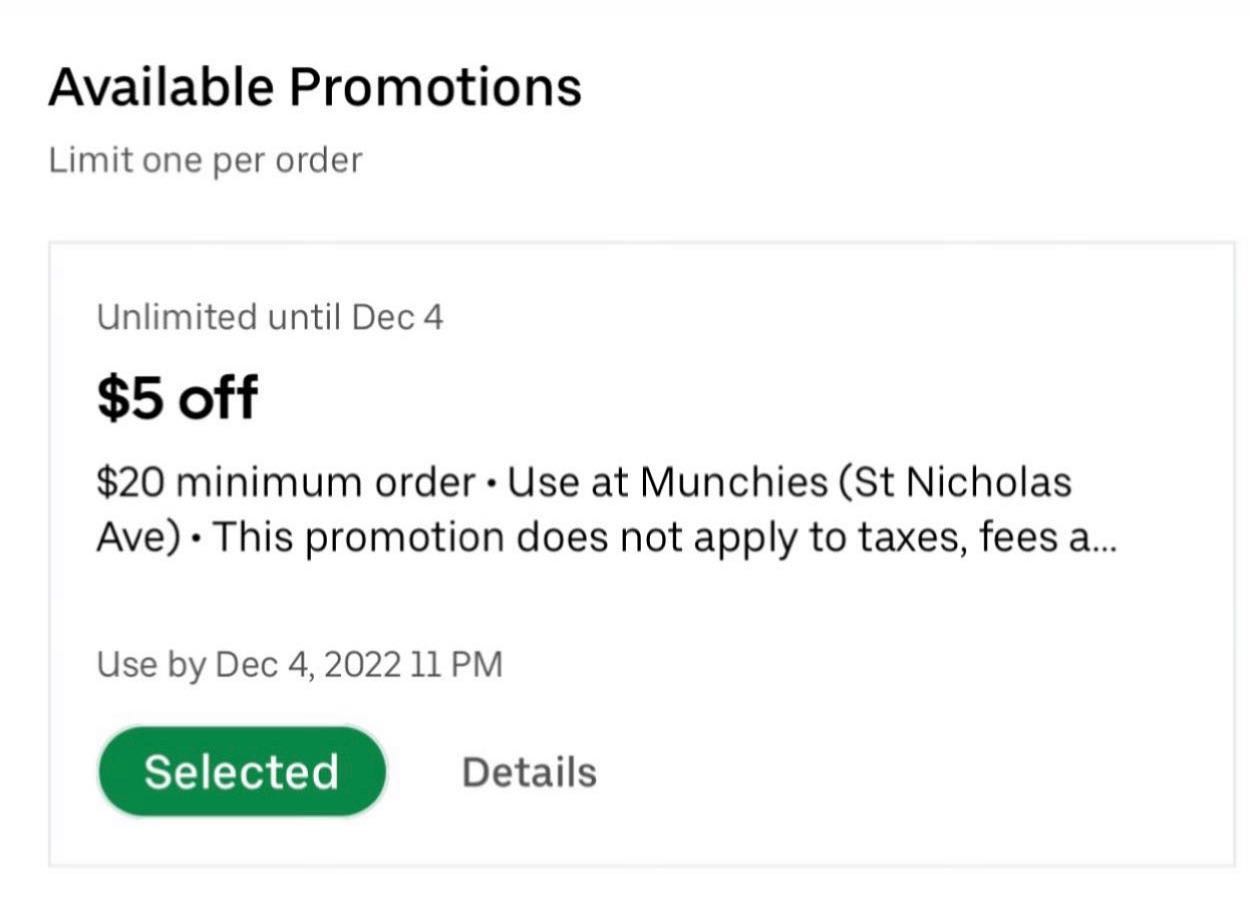Screen dimensions: 1250x912
Task: Click the Dec 4 date in Unlimited label
Action: click(x=398, y=317)
